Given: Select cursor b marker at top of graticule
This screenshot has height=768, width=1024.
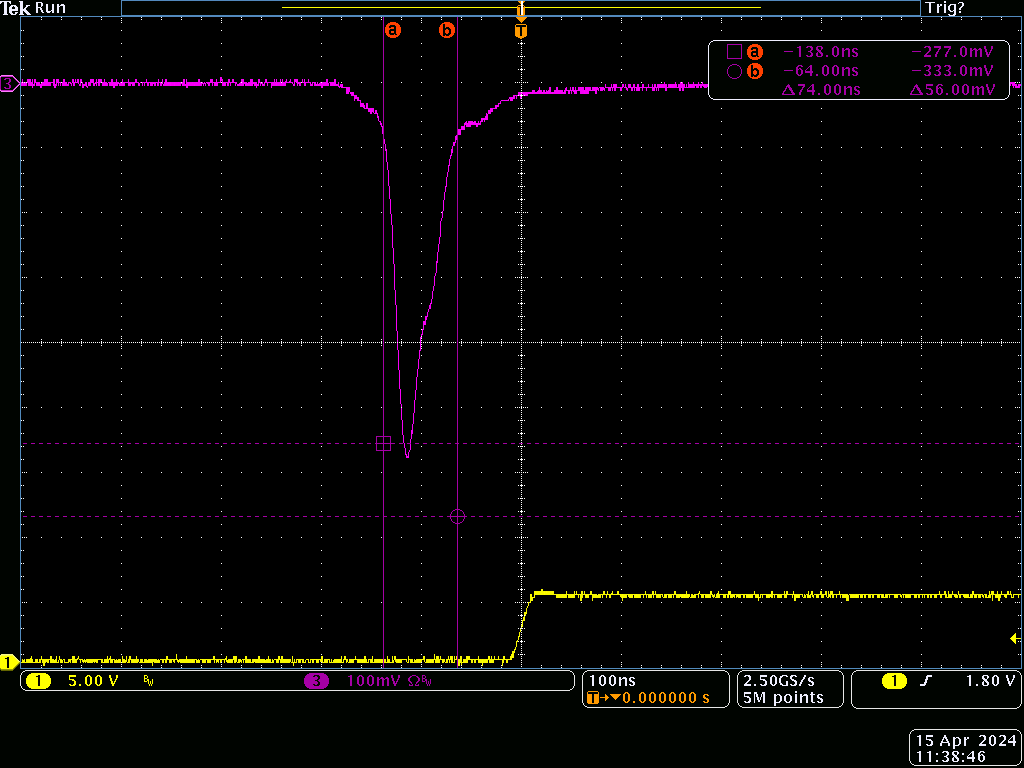Looking at the screenshot, I should click(447, 29).
